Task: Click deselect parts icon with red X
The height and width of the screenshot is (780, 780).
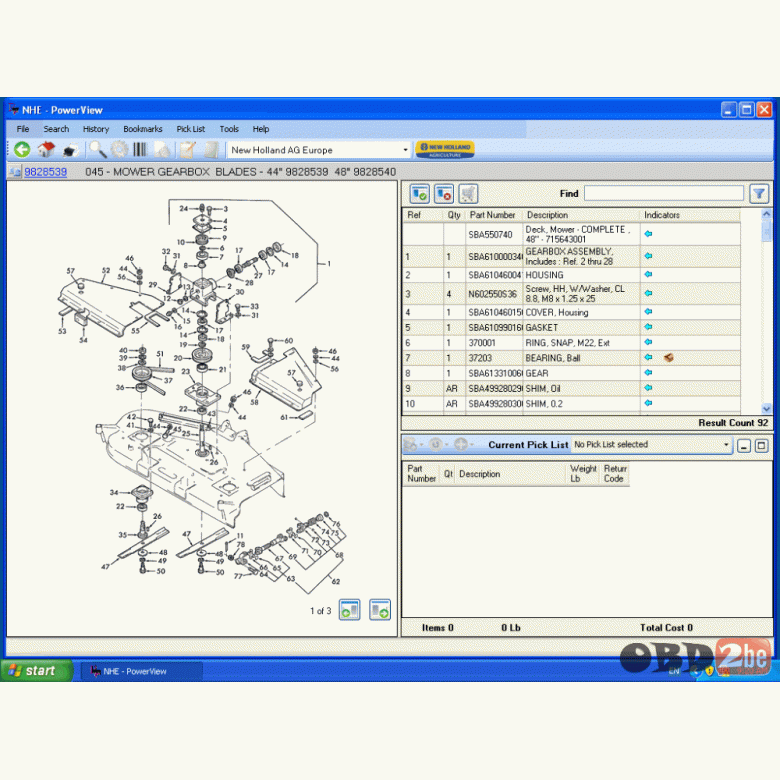Action: [444, 194]
